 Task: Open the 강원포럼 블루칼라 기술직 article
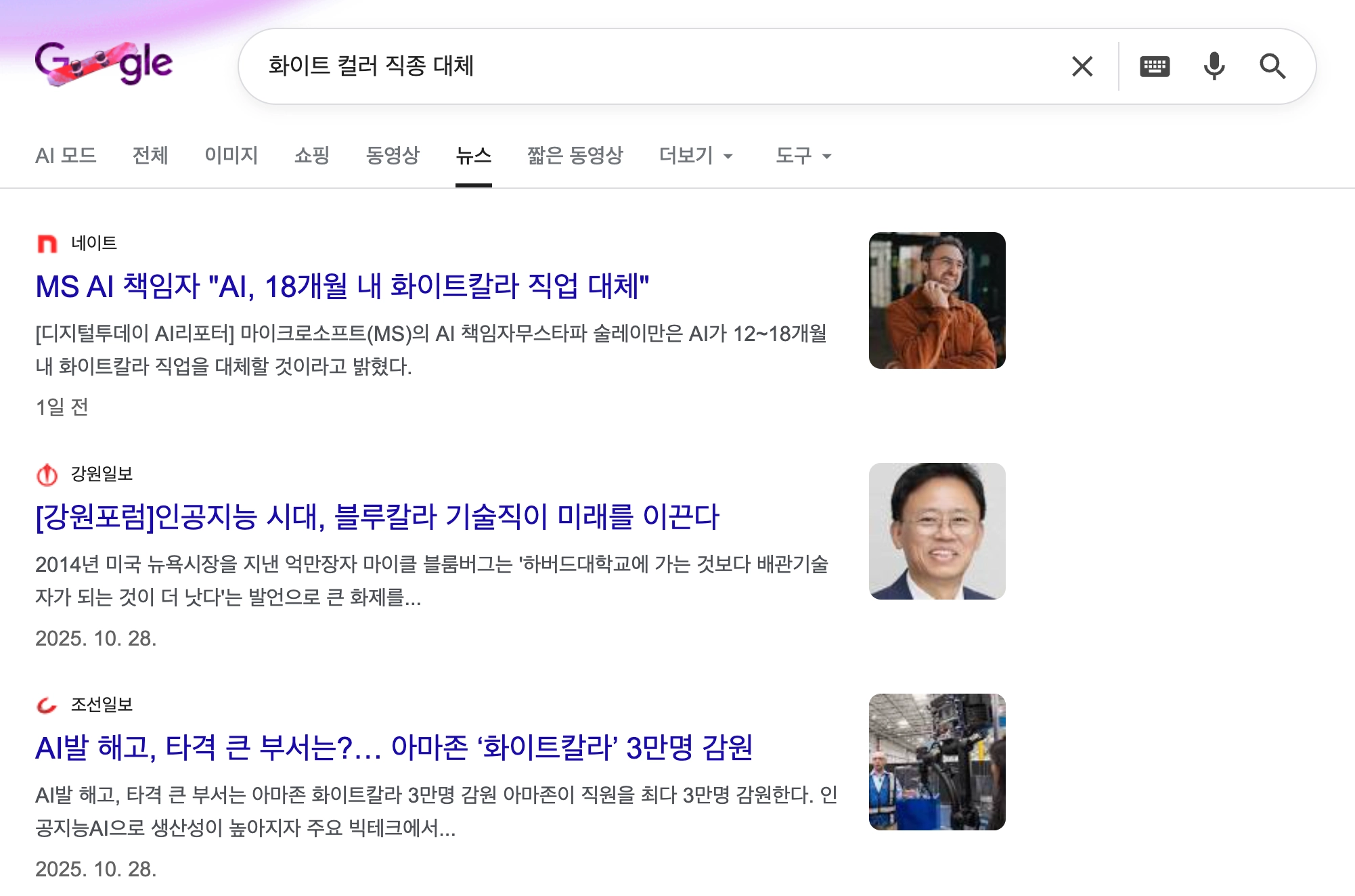click(377, 517)
